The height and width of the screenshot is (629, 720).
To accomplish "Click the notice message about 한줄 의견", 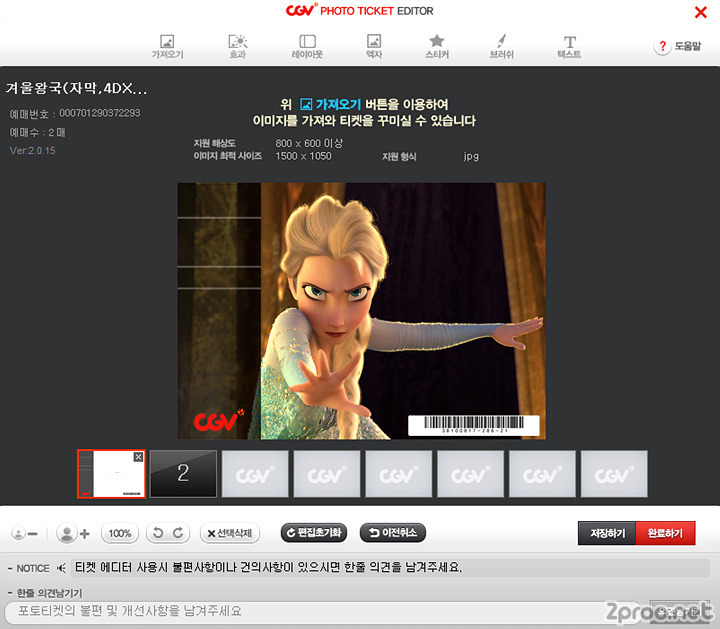I will point(269,567).
